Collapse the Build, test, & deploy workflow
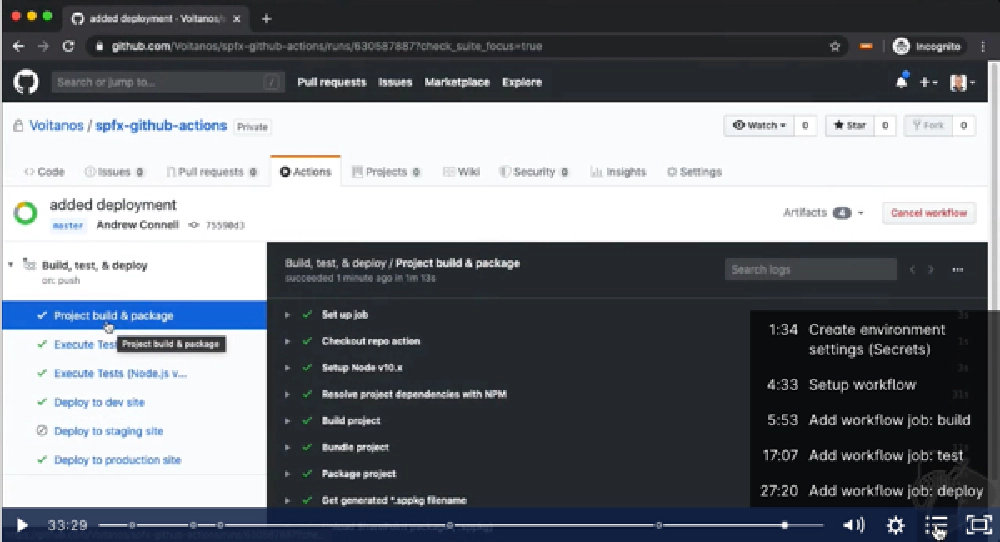This screenshot has height=542, width=1000. click(x=11, y=265)
